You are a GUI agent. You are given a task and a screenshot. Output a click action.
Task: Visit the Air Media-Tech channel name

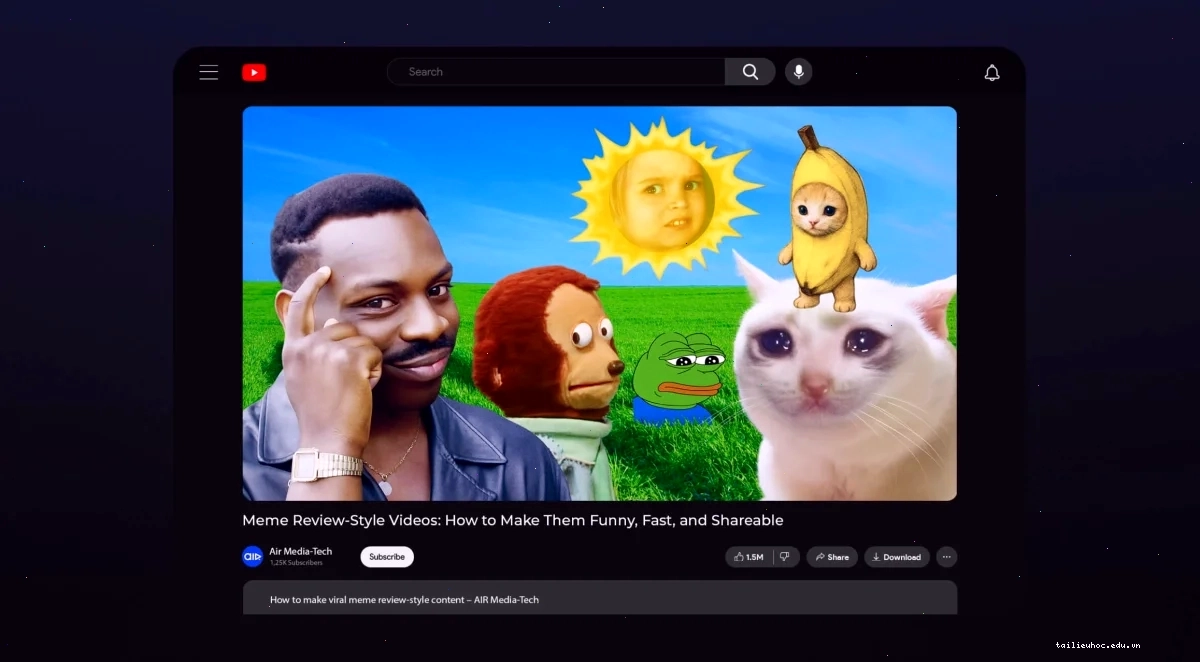(300, 551)
